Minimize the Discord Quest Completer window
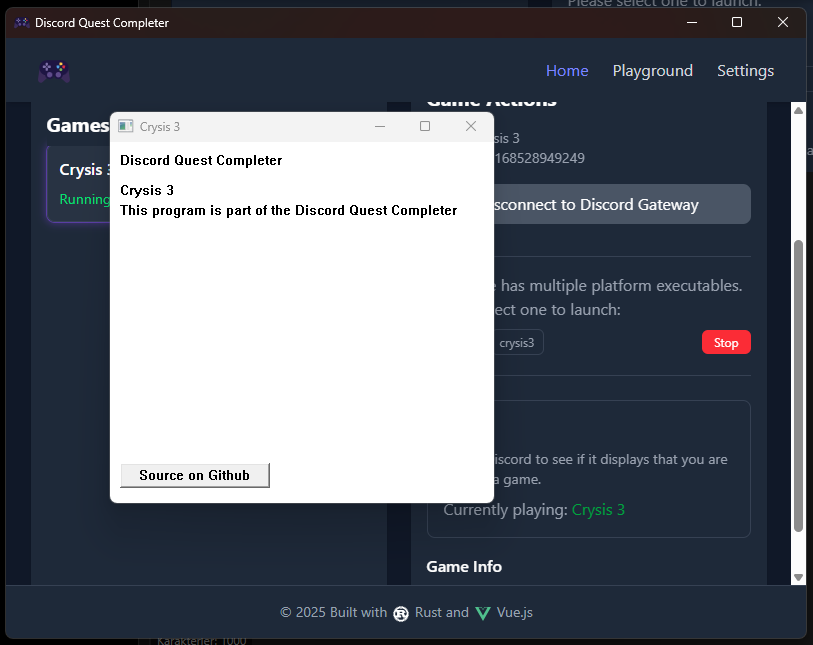This screenshot has height=645, width=813. (x=691, y=22)
